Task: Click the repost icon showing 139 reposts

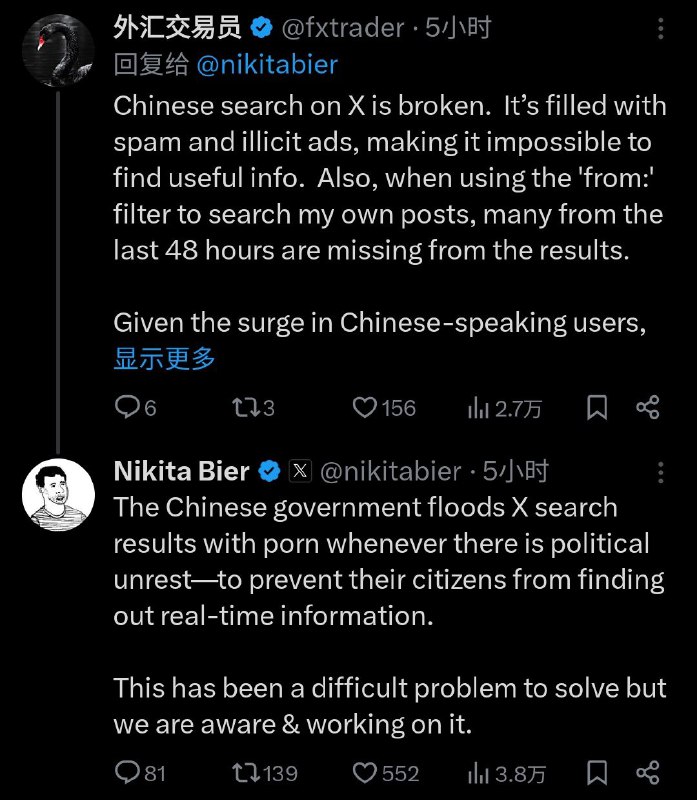Action: (244, 772)
